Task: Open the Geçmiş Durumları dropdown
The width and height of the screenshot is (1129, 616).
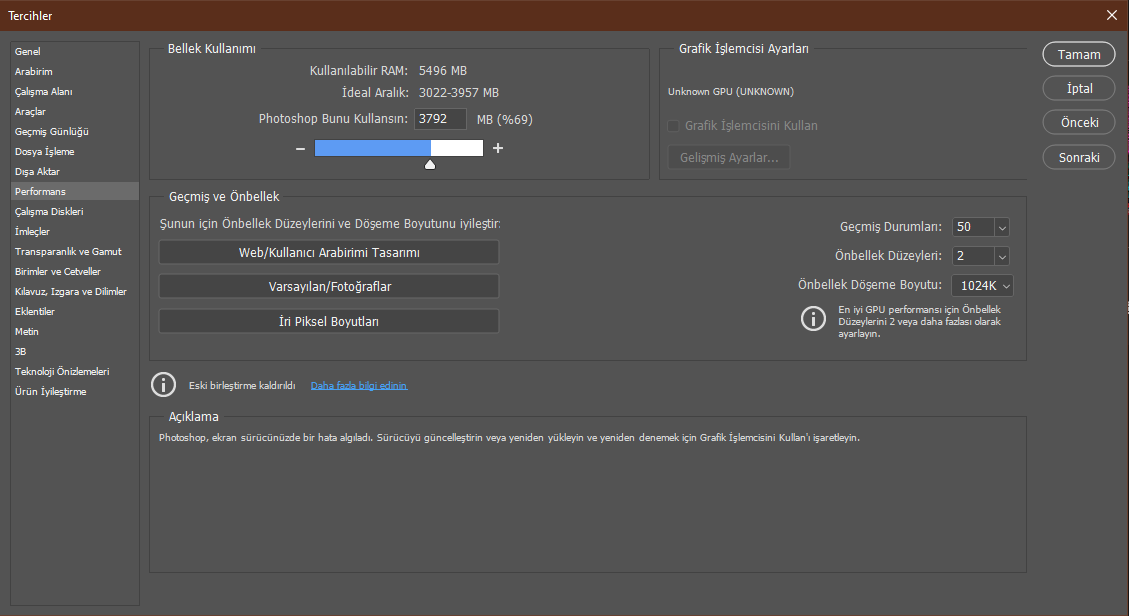Action: pyautogui.click(x=1002, y=227)
